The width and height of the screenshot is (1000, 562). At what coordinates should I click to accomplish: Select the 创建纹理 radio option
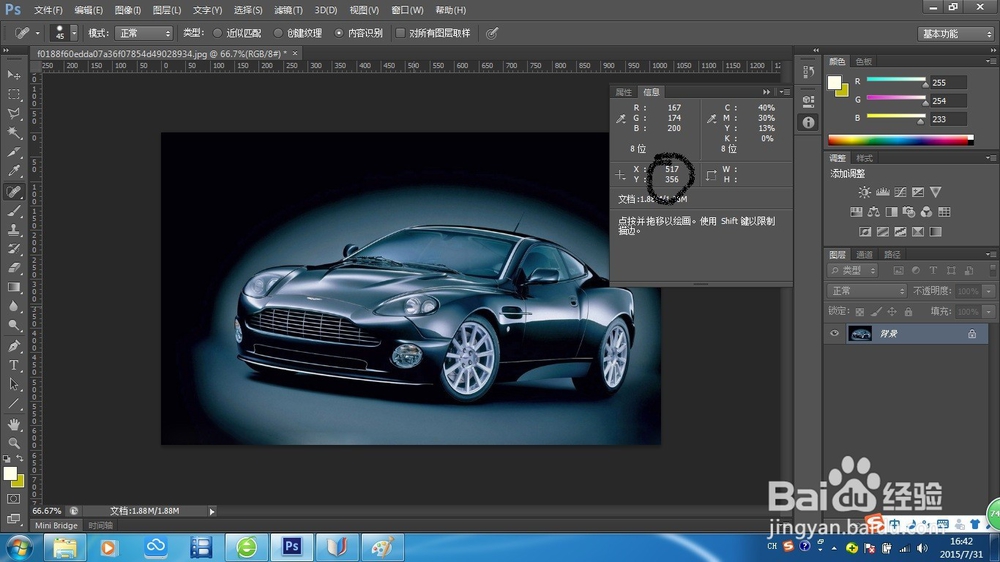tap(278, 33)
